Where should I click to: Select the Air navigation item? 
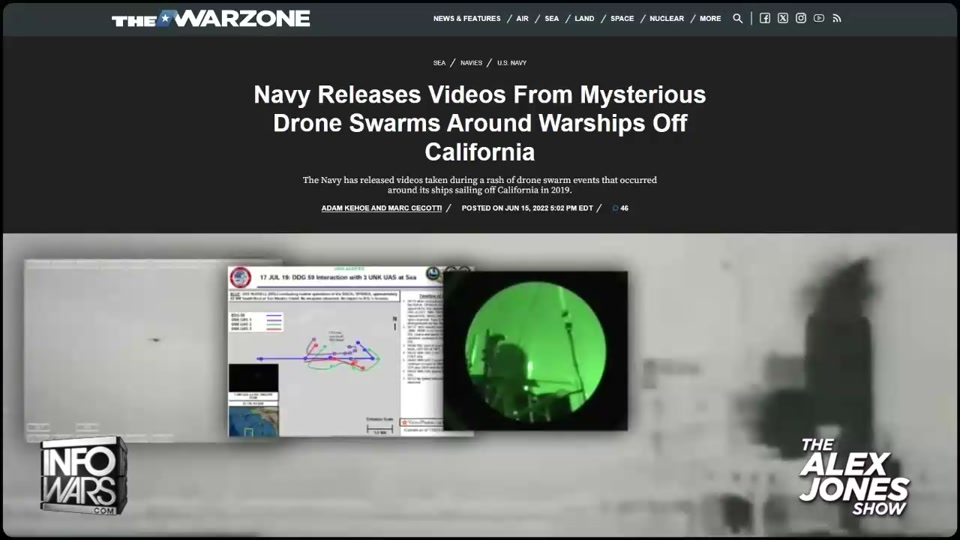pos(522,18)
